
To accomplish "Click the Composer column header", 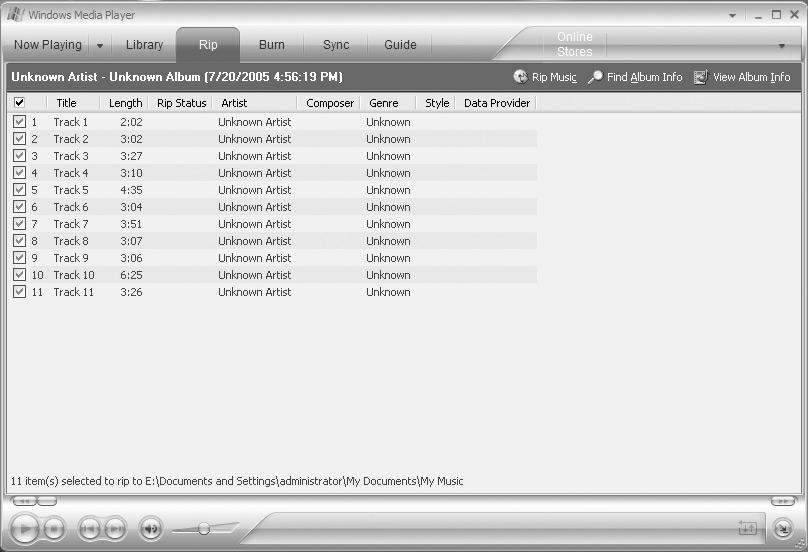I will pyautogui.click(x=330, y=103).
